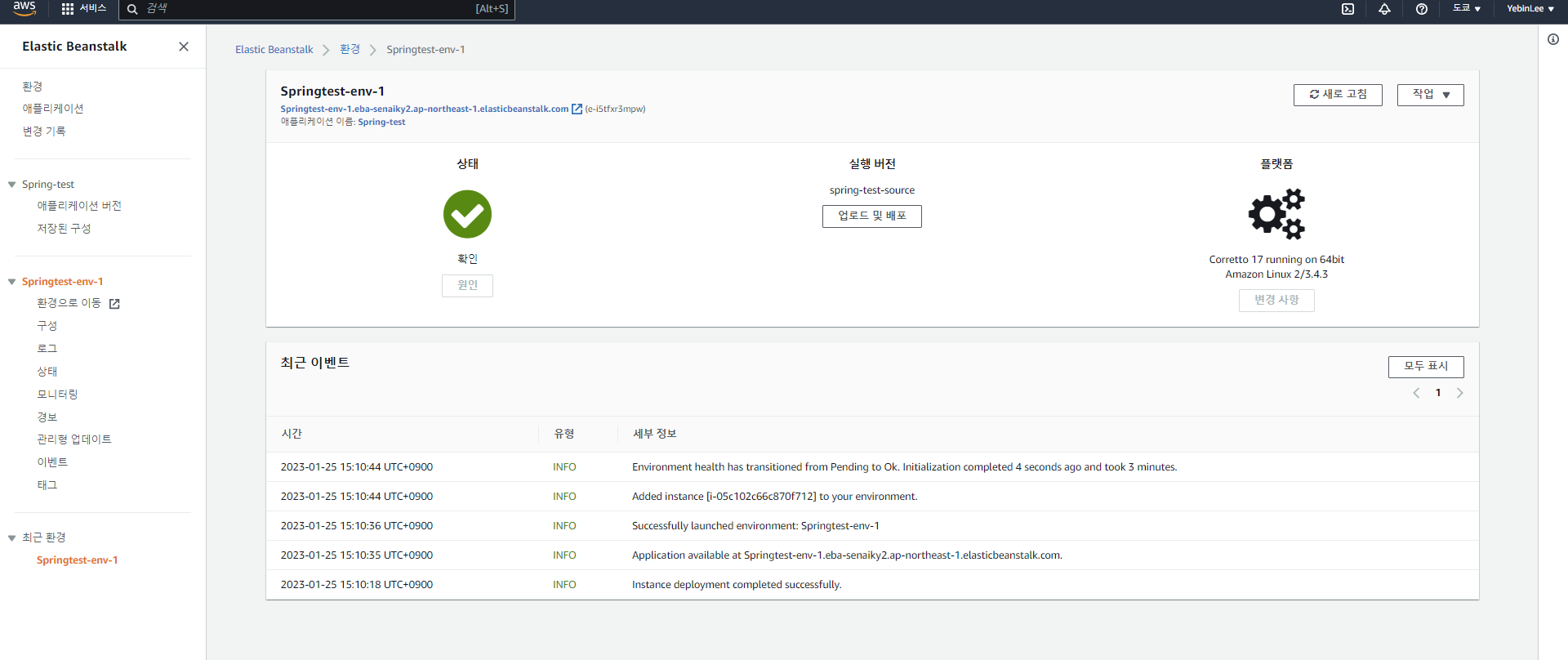1568x660 pixels.
Task: Select the 'Added instance' event row
Action: pos(872,497)
